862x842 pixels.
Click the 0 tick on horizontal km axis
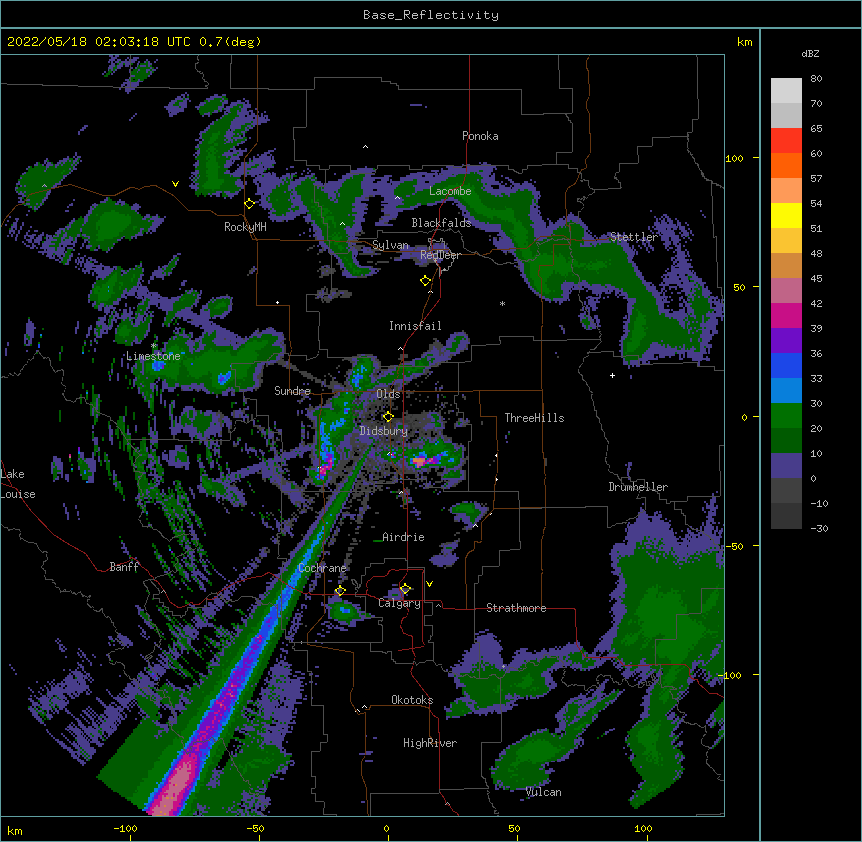point(386,828)
